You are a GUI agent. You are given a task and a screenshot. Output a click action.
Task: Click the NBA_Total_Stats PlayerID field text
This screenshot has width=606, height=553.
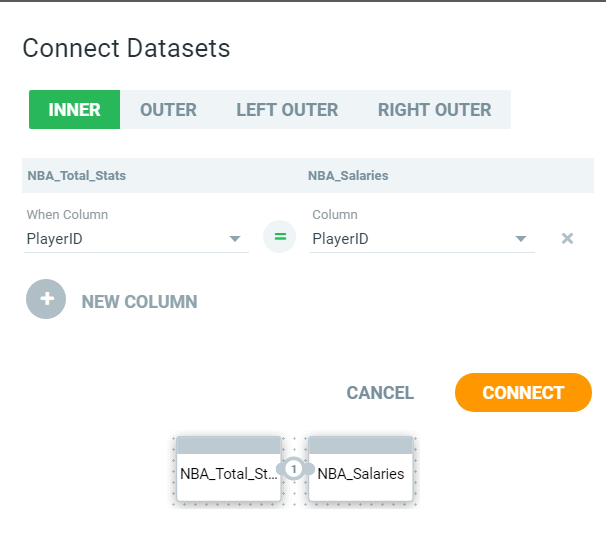54,239
